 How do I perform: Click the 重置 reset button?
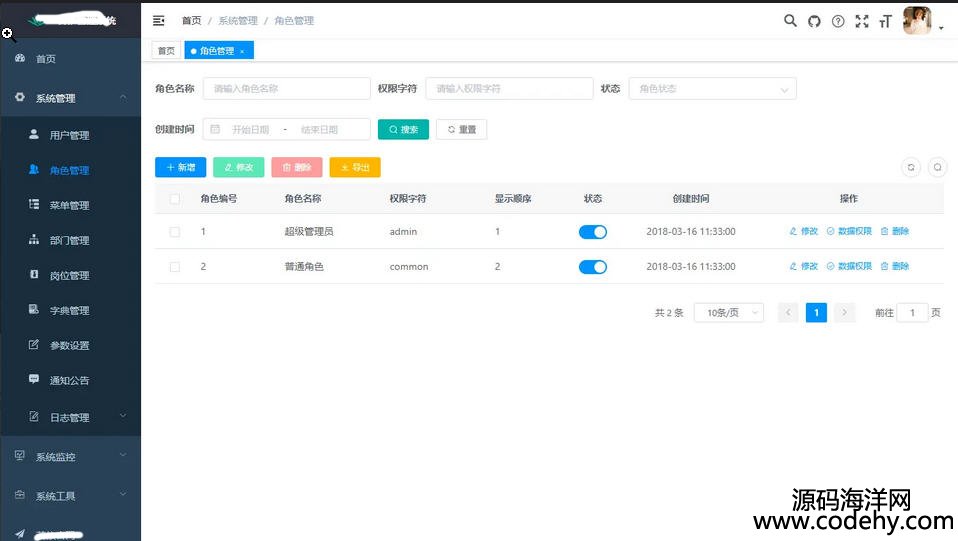(x=461, y=130)
